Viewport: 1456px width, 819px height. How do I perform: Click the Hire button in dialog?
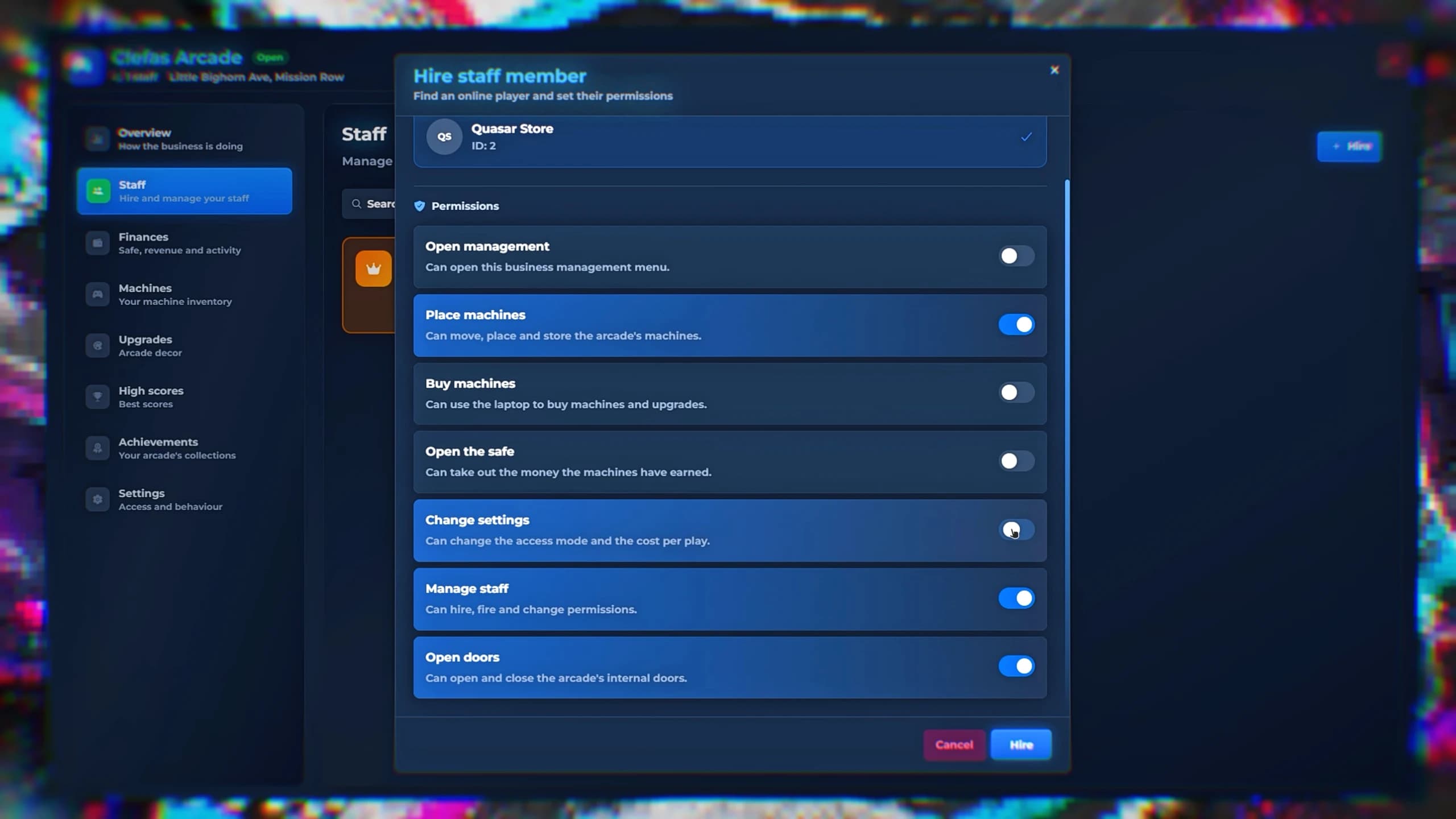click(x=1021, y=744)
